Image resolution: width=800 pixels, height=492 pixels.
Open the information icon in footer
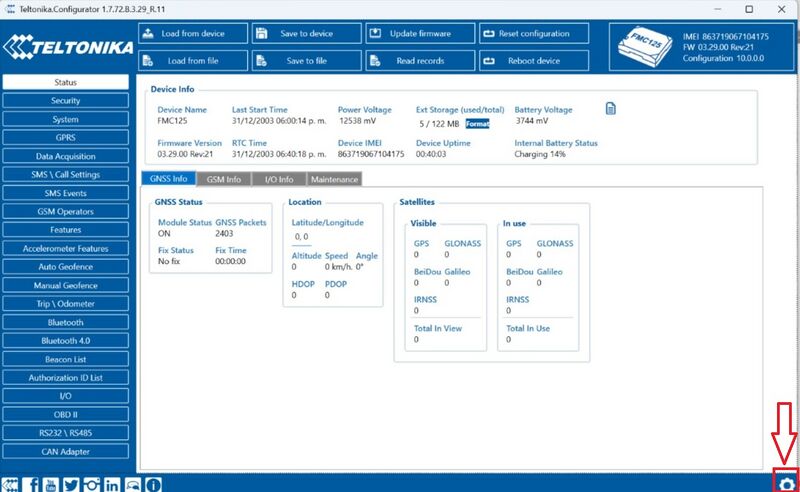[153, 484]
